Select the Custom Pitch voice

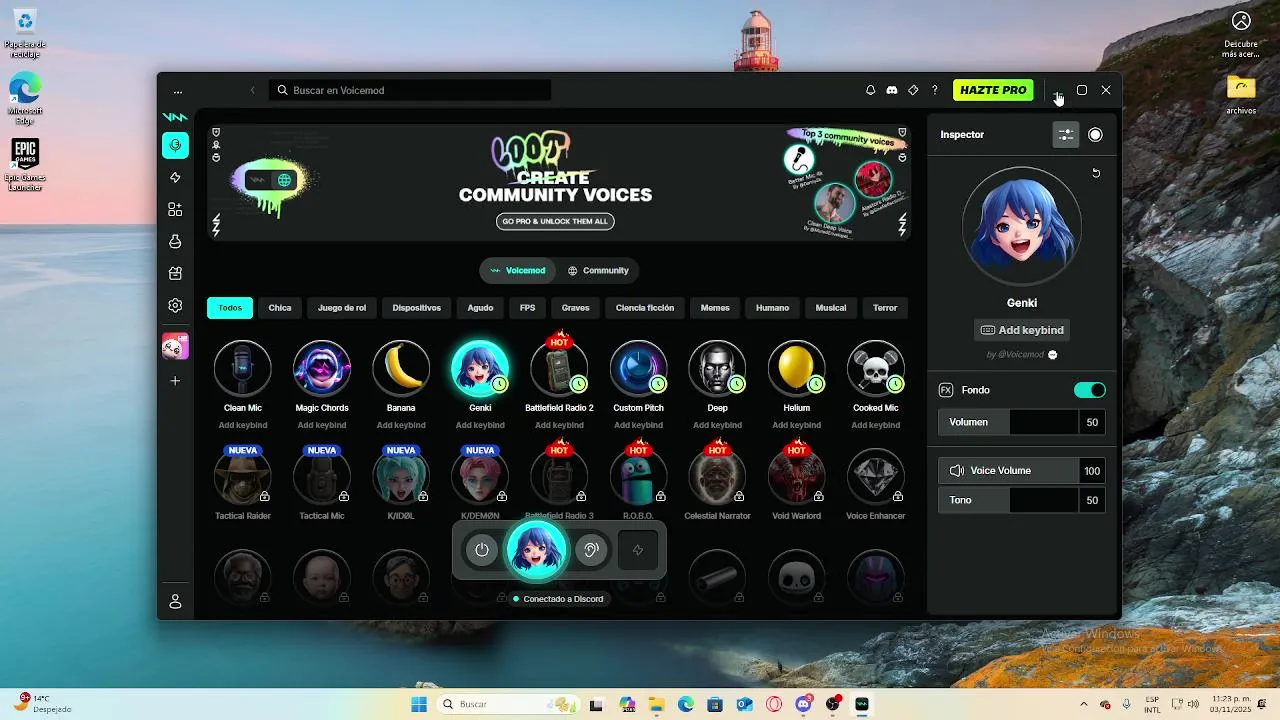click(638, 368)
